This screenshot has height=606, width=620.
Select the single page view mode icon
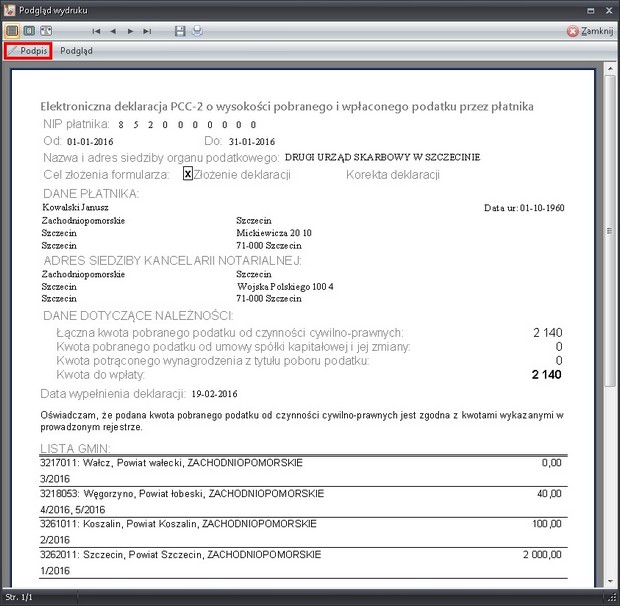point(12,31)
